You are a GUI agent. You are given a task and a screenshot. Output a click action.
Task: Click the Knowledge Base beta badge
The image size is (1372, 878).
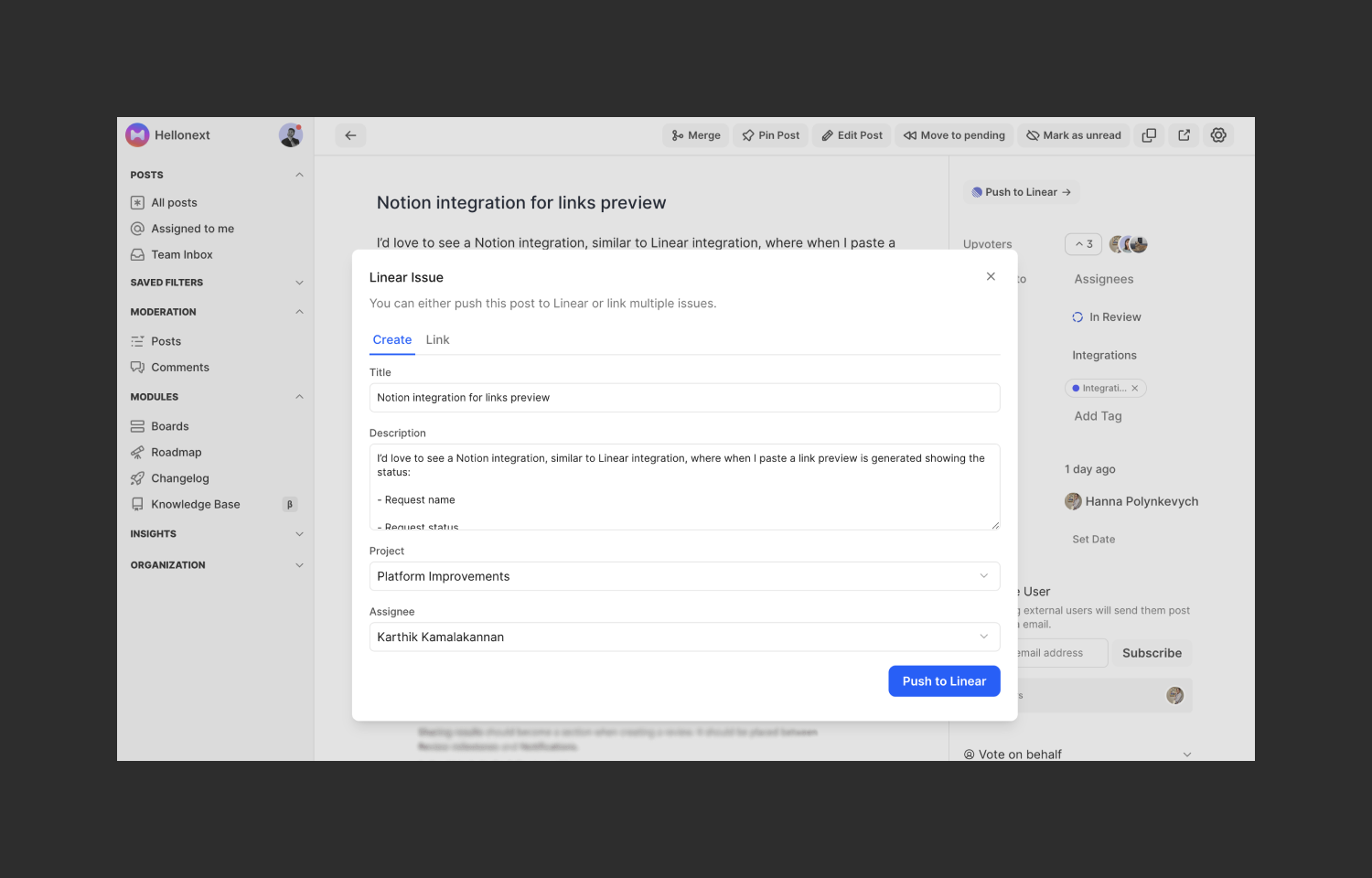pyautogui.click(x=290, y=505)
